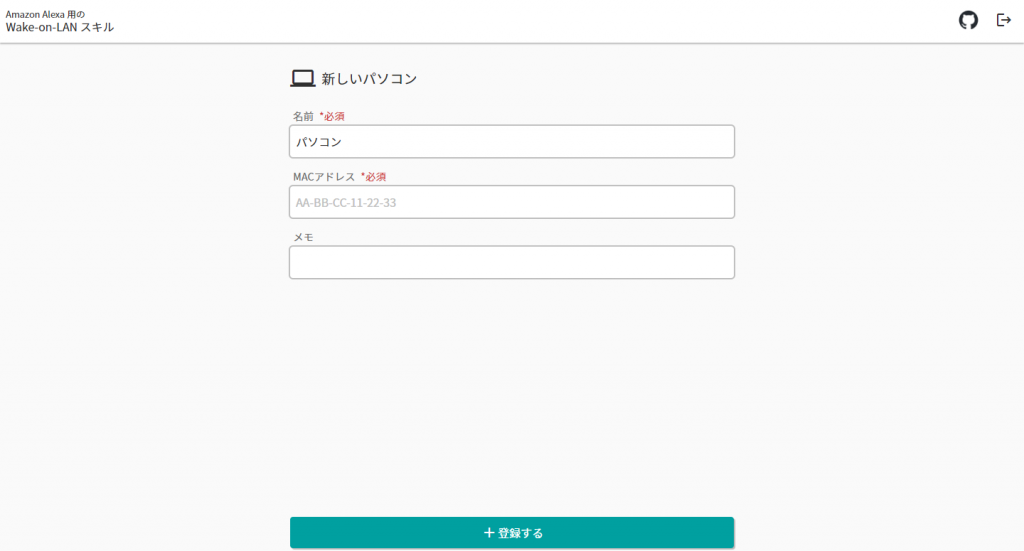The height and width of the screenshot is (551, 1024).
Task: Click the red 必須 marker next to 名前
Action: pos(332,116)
